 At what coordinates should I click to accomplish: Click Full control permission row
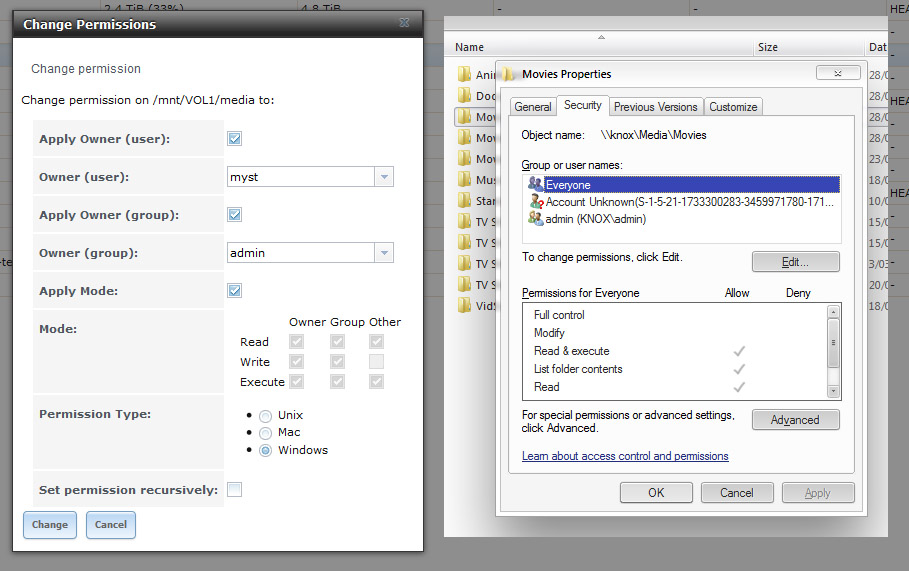point(675,315)
